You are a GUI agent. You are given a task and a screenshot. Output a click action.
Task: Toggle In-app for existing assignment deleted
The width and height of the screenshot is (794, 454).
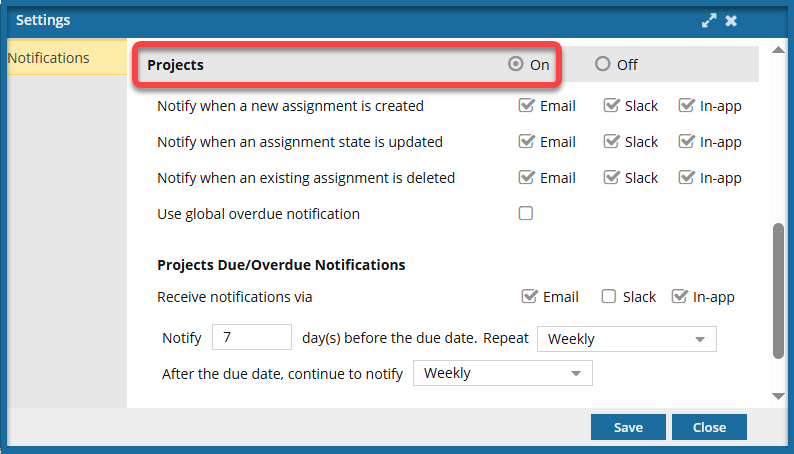coord(686,178)
